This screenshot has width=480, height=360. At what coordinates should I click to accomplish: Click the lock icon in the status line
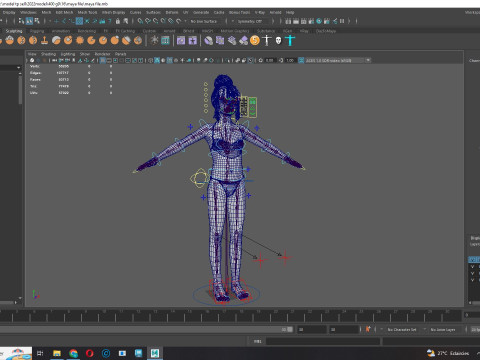118,21
